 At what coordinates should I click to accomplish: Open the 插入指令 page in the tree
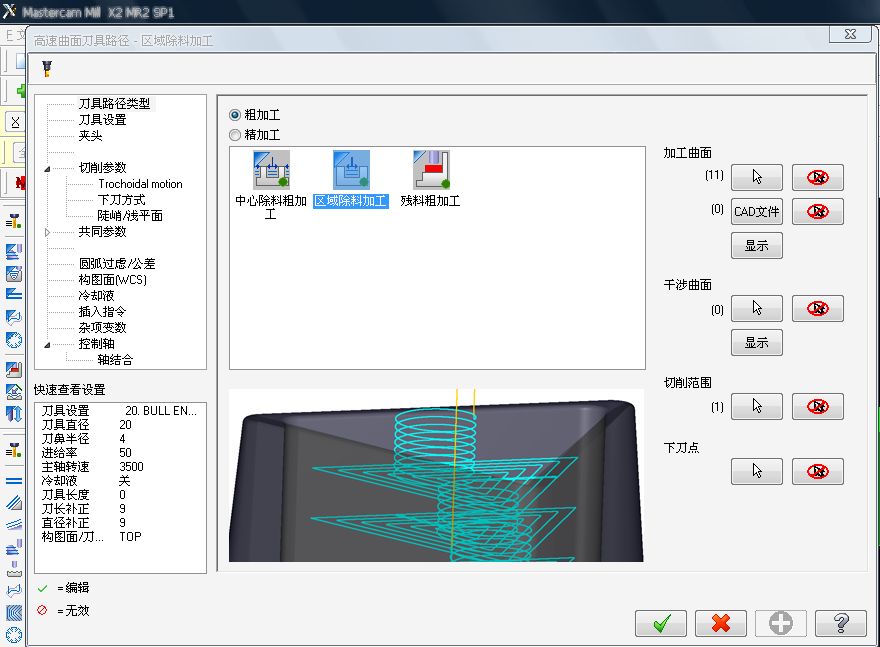[102, 311]
